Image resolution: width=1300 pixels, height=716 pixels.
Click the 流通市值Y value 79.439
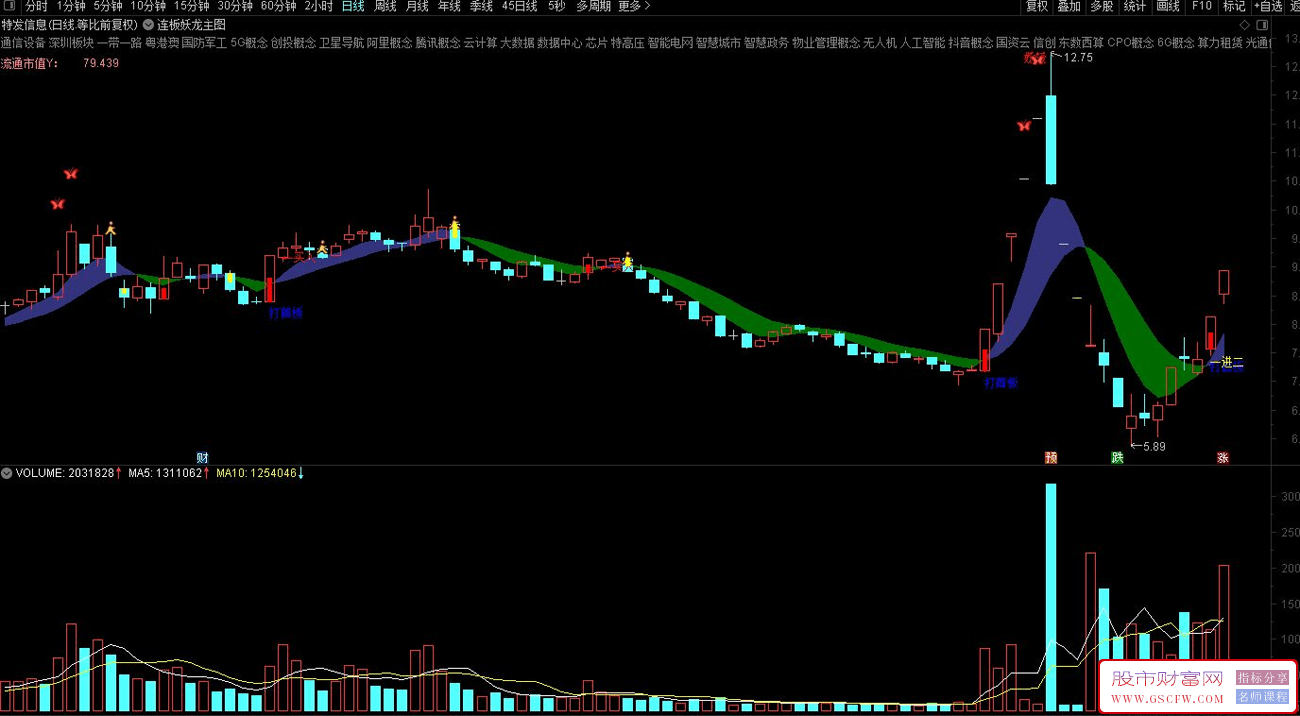click(101, 63)
